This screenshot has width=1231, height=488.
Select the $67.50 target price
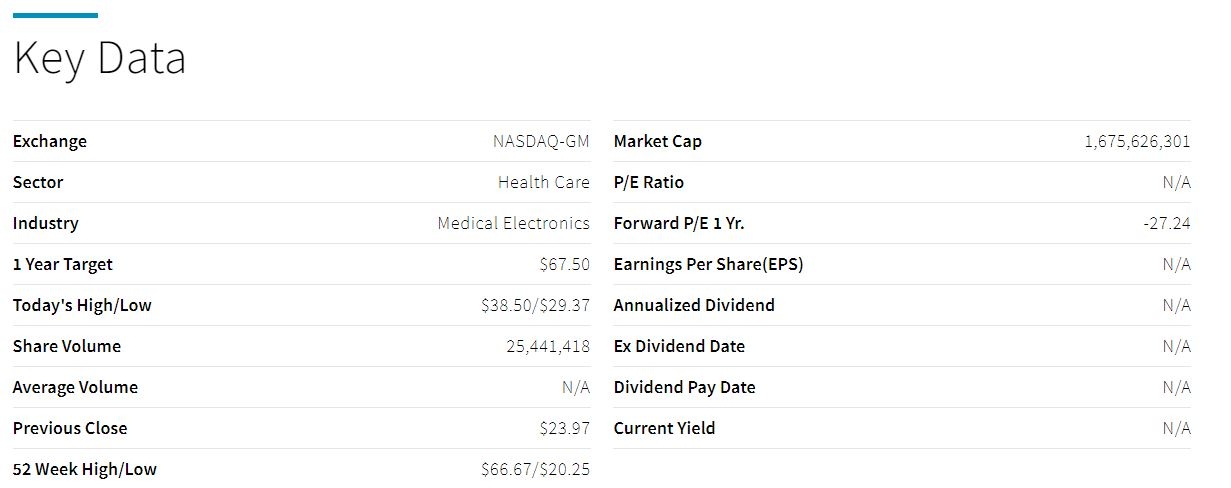pyautogui.click(x=565, y=264)
